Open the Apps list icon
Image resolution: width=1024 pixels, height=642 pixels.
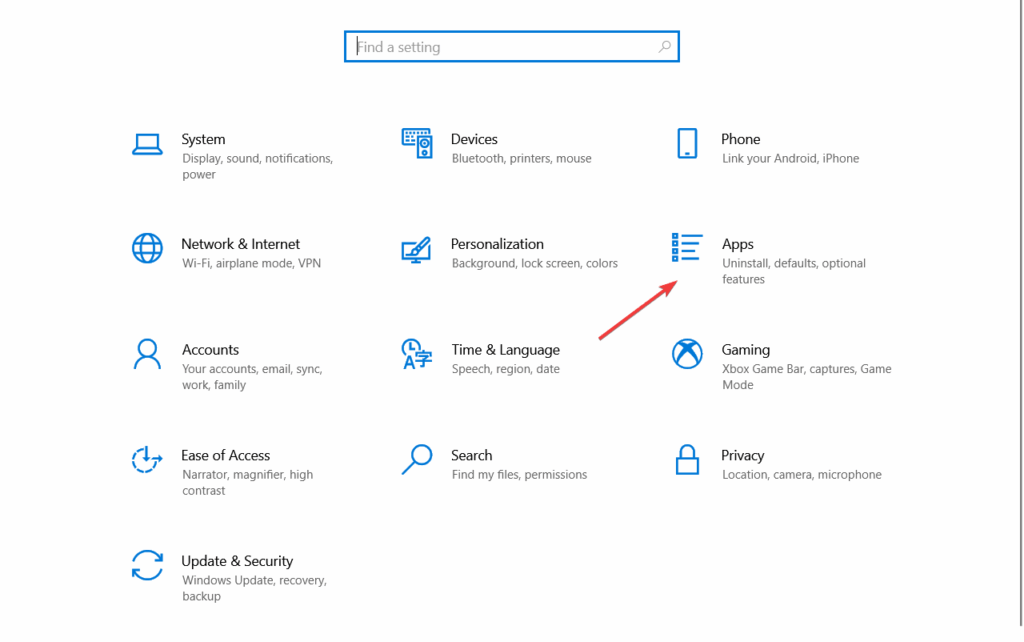(687, 248)
